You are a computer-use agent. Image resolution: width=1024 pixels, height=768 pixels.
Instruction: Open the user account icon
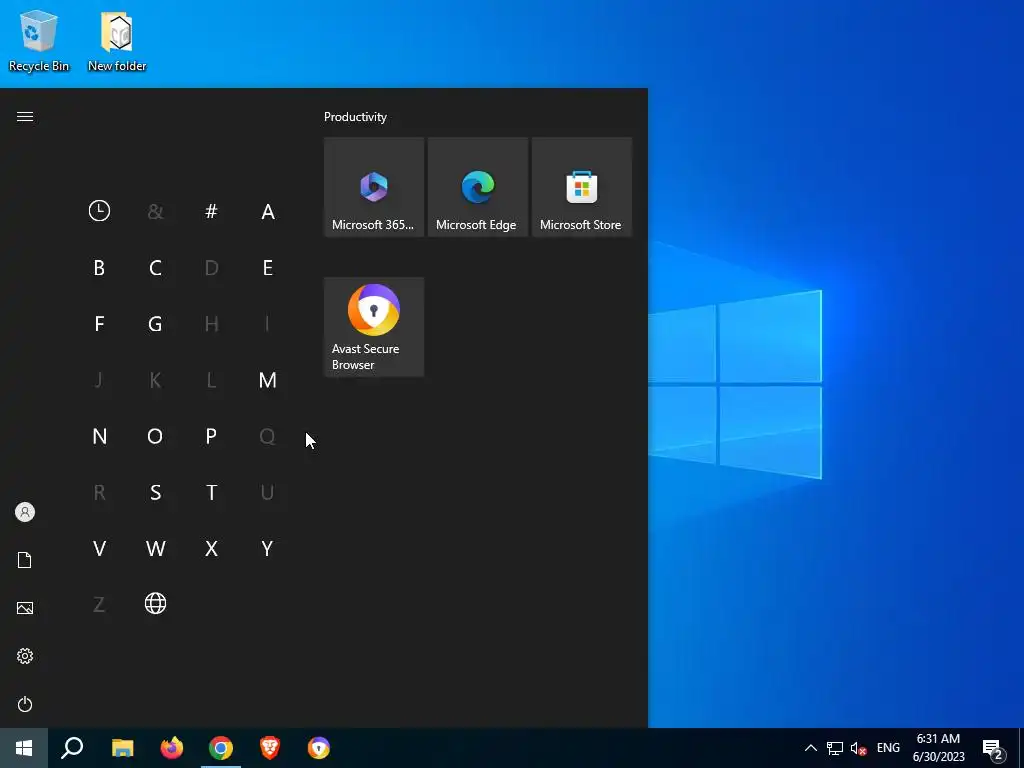click(x=25, y=512)
